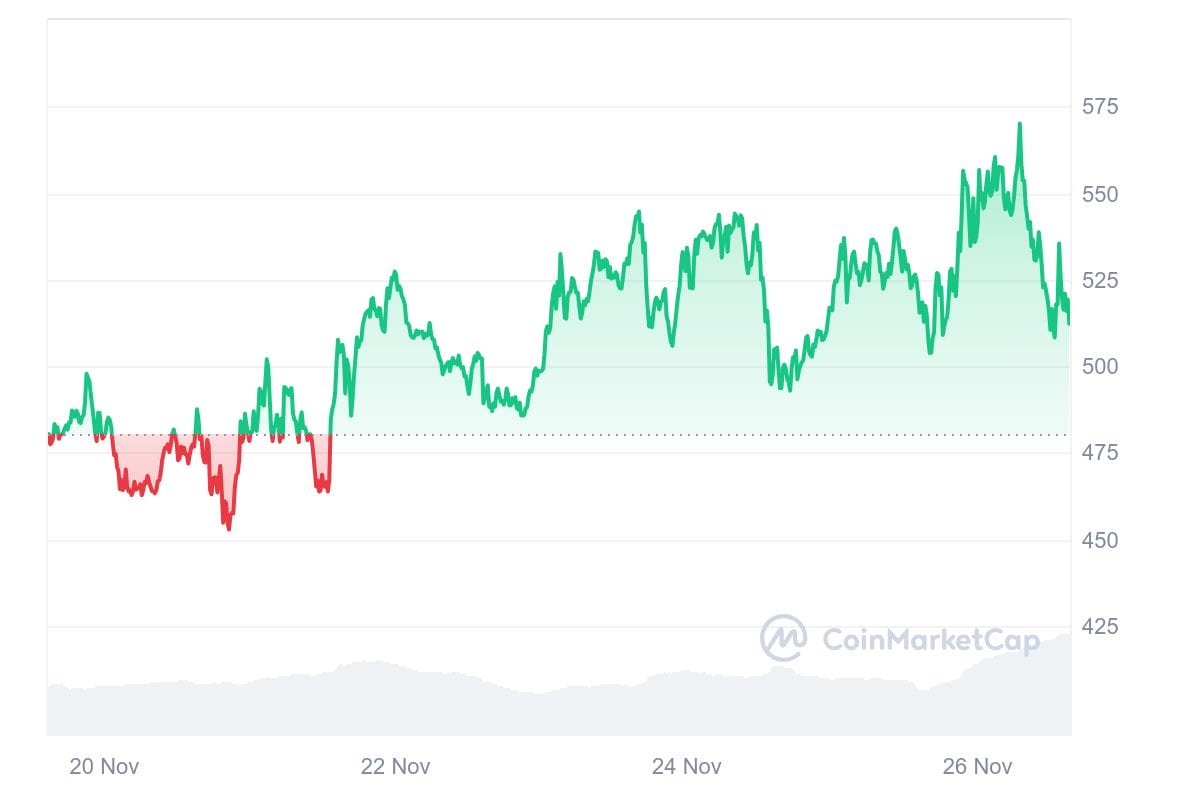This screenshot has width=1200, height=800.
Task: Click the first data point at chart's left end
Action: pyautogui.click(x=49, y=440)
